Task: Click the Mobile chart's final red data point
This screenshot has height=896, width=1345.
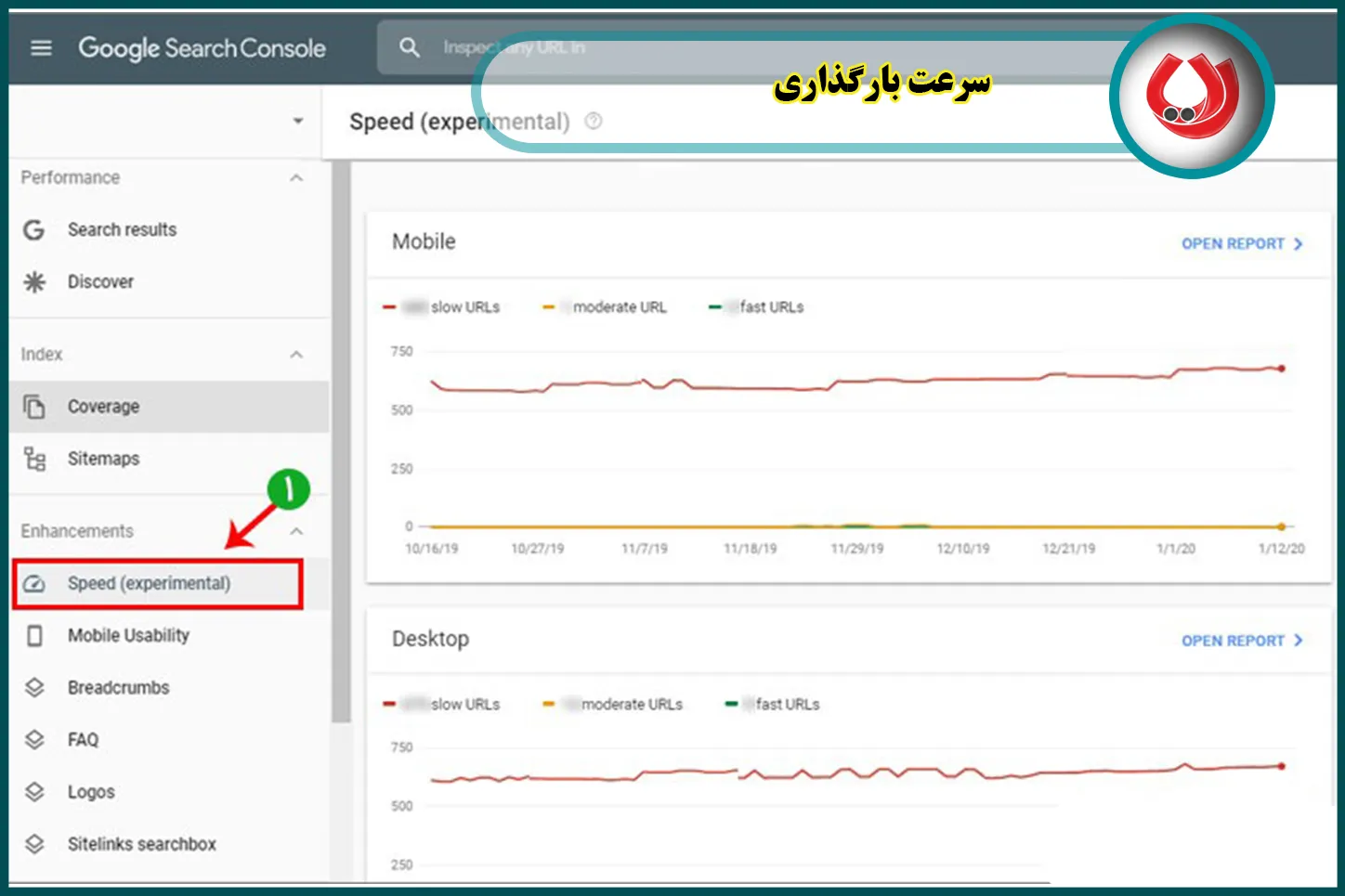Action: click(1282, 369)
